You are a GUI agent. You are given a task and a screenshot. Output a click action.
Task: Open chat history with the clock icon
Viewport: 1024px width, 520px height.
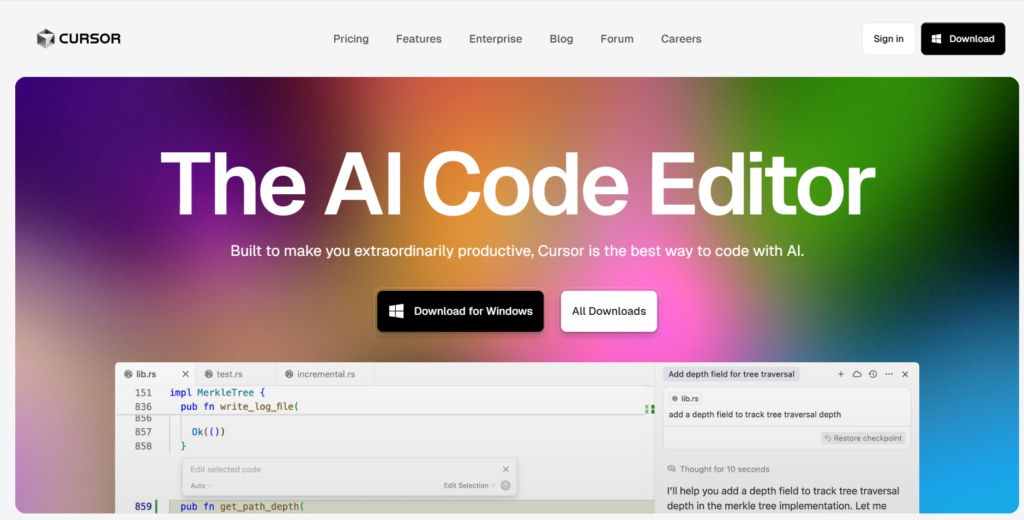tap(872, 374)
